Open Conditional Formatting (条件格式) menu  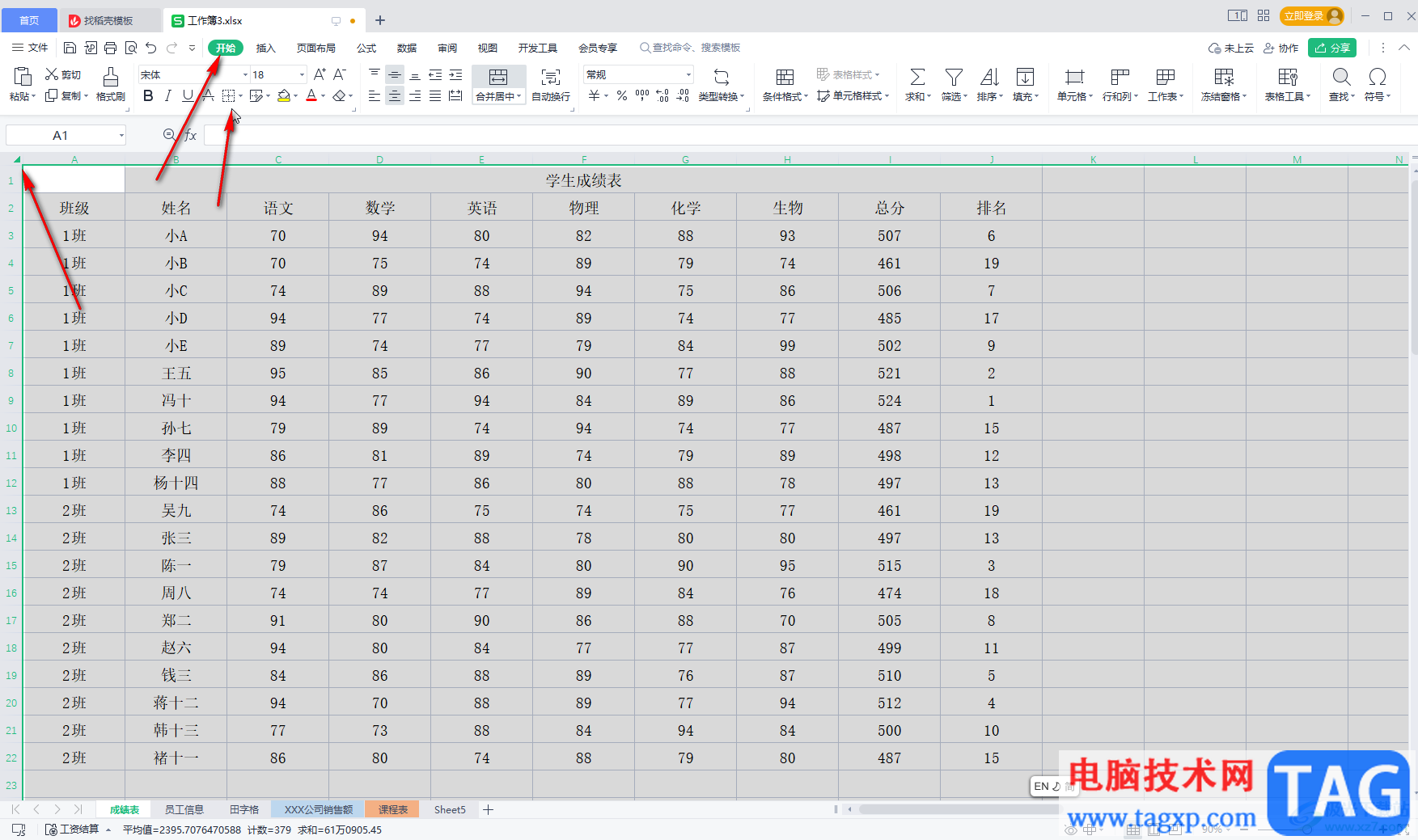tap(785, 84)
